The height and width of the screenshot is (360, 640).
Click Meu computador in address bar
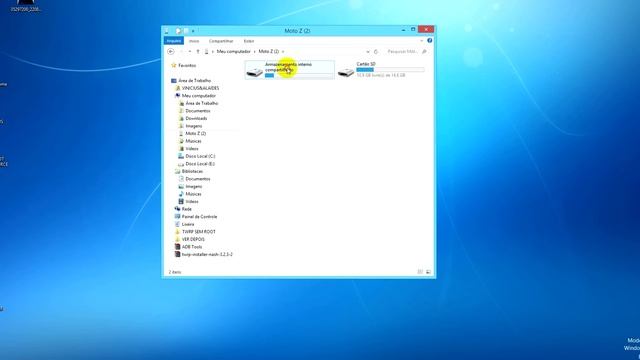coord(233,51)
